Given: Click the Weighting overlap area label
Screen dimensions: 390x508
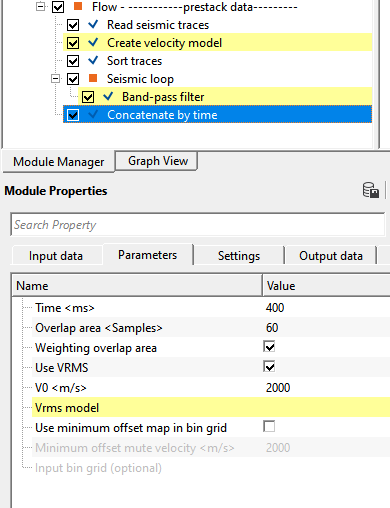Looking at the screenshot, I should click(96, 348).
